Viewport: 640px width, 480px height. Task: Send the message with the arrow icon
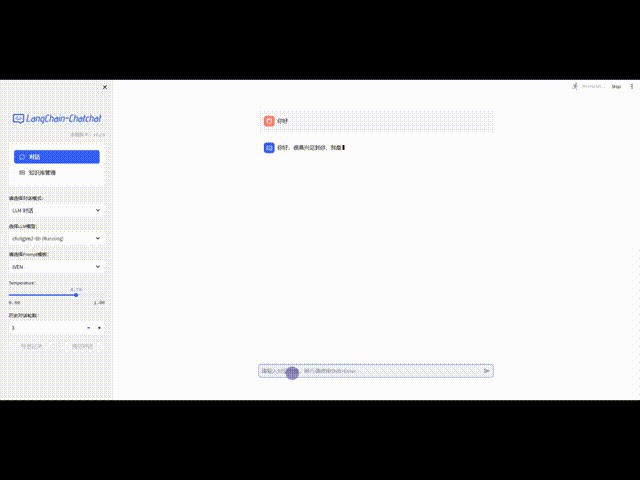click(487, 371)
